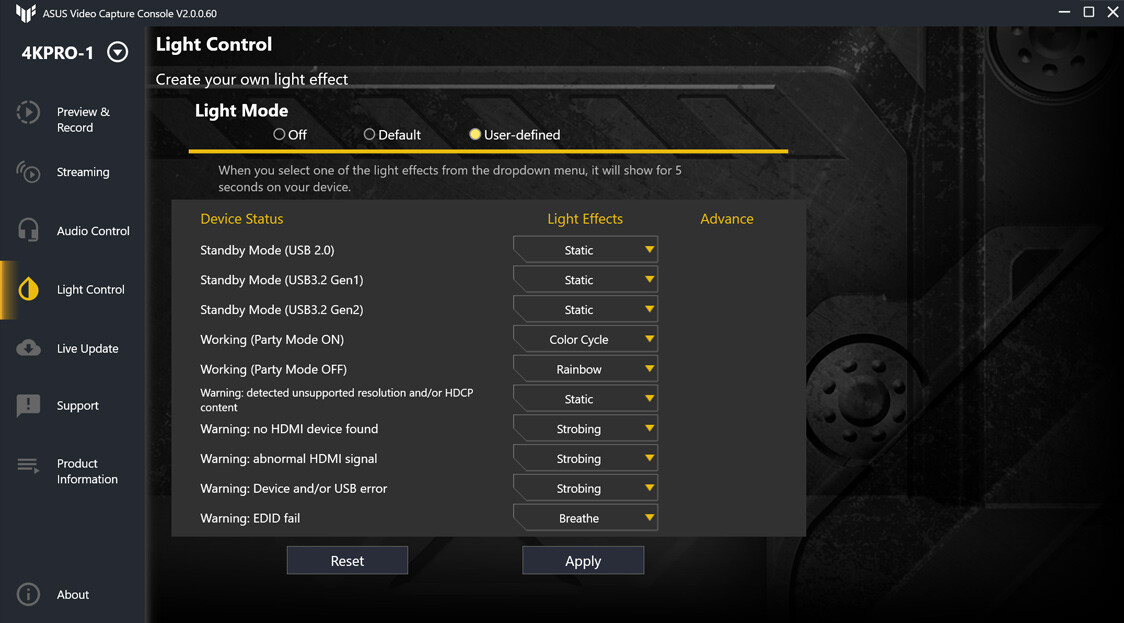Viewport: 1124px width, 623px height.
Task: Click the Support speech bubble icon
Action: coord(28,406)
